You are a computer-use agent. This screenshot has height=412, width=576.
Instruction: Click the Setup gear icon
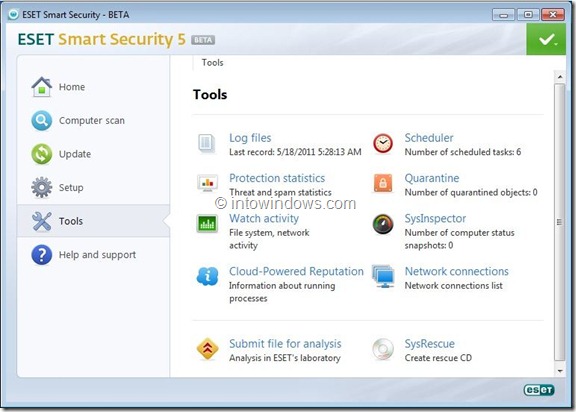pos(42,187)
